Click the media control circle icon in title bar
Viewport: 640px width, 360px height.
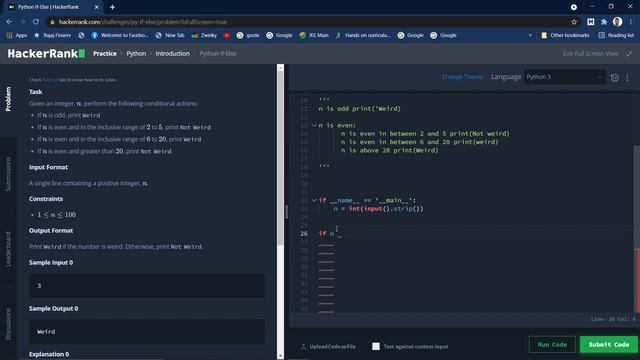tap(574, 7)
